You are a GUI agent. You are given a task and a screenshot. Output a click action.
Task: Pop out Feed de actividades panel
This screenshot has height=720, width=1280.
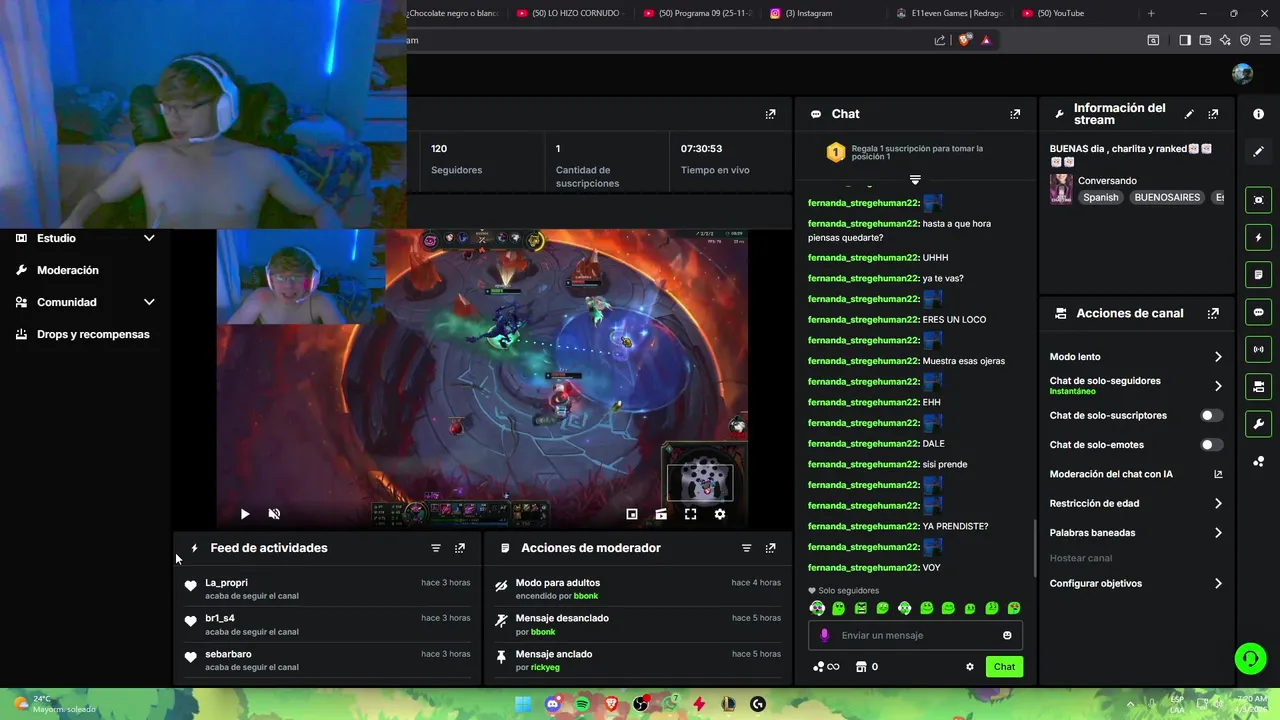pyautogui.click(x=460, y=548)
